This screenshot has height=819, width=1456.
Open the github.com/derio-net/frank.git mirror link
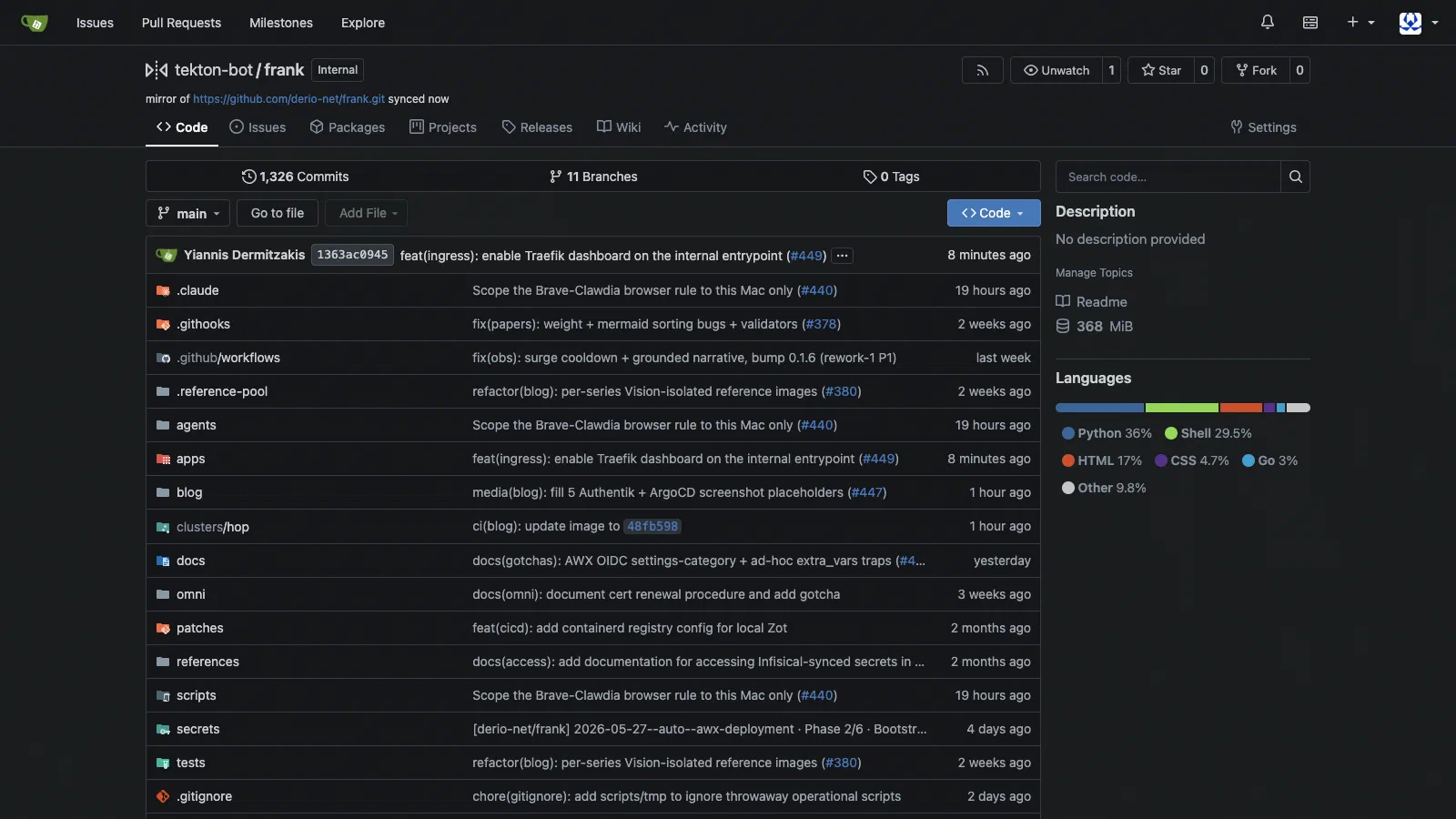click(288, 99)
